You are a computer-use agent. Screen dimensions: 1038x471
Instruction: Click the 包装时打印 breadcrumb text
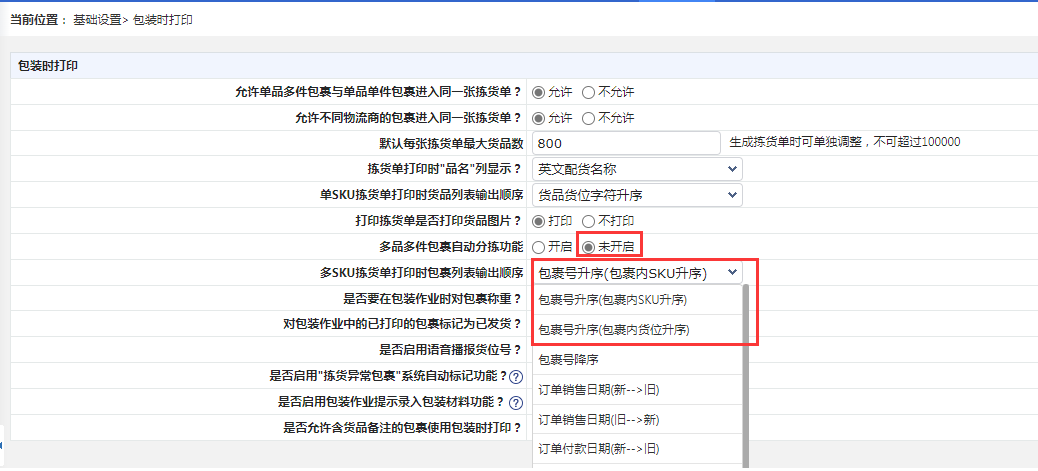163,20
